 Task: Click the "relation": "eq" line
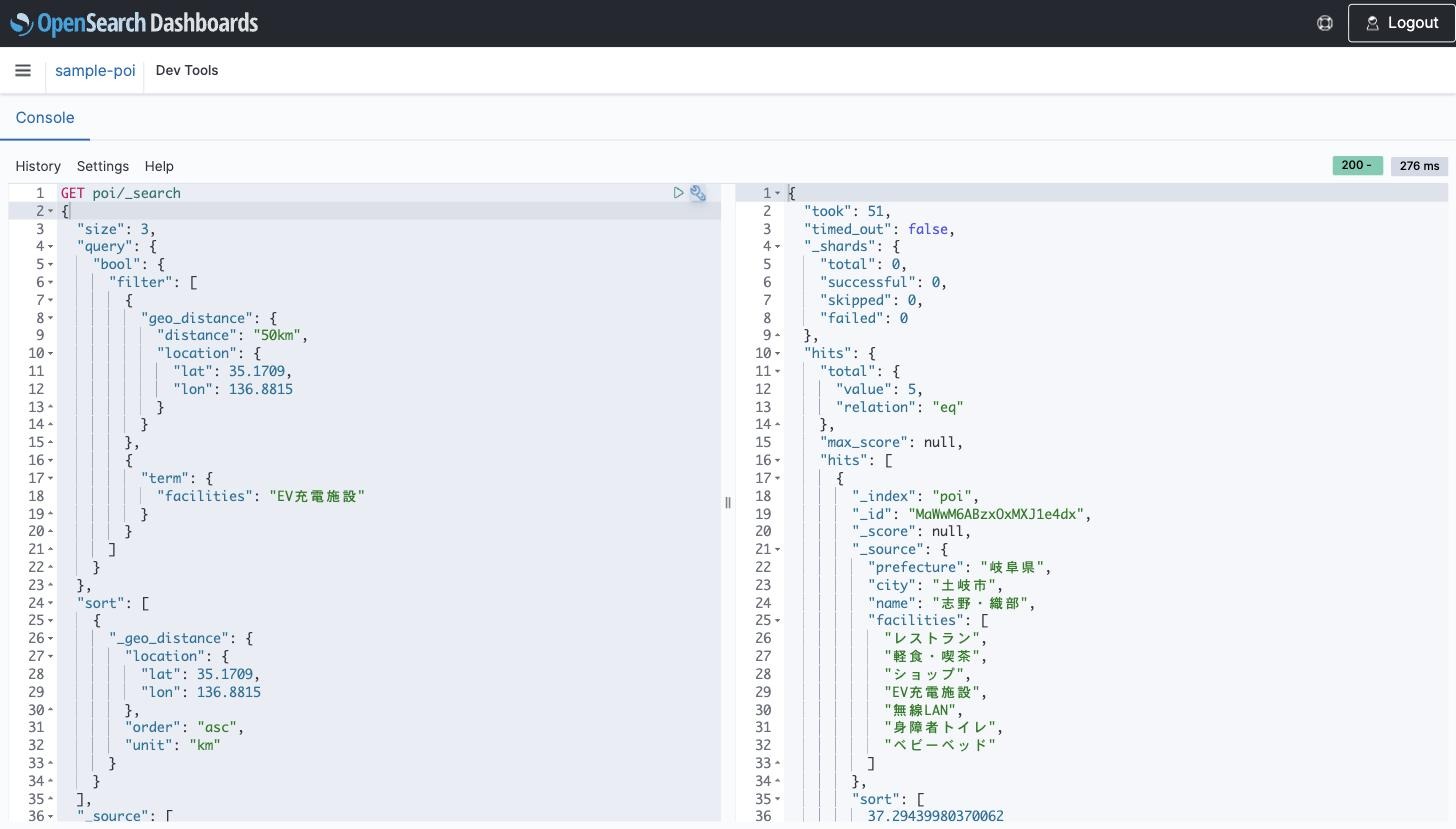pyautogui.click(x=899, y=407)
